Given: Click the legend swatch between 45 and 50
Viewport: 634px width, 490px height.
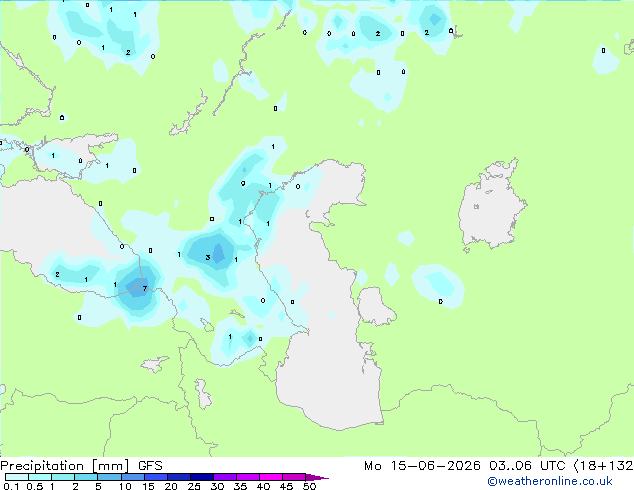Looking at the screenshot, I should 294,477.
